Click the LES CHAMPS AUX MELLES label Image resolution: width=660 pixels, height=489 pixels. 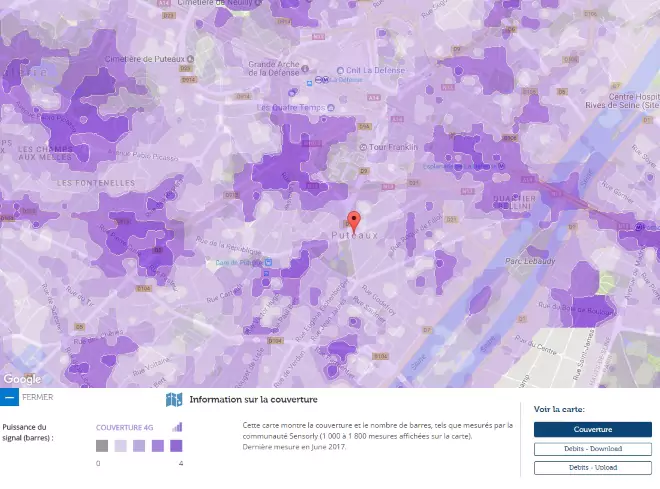[x=45, y=153]
